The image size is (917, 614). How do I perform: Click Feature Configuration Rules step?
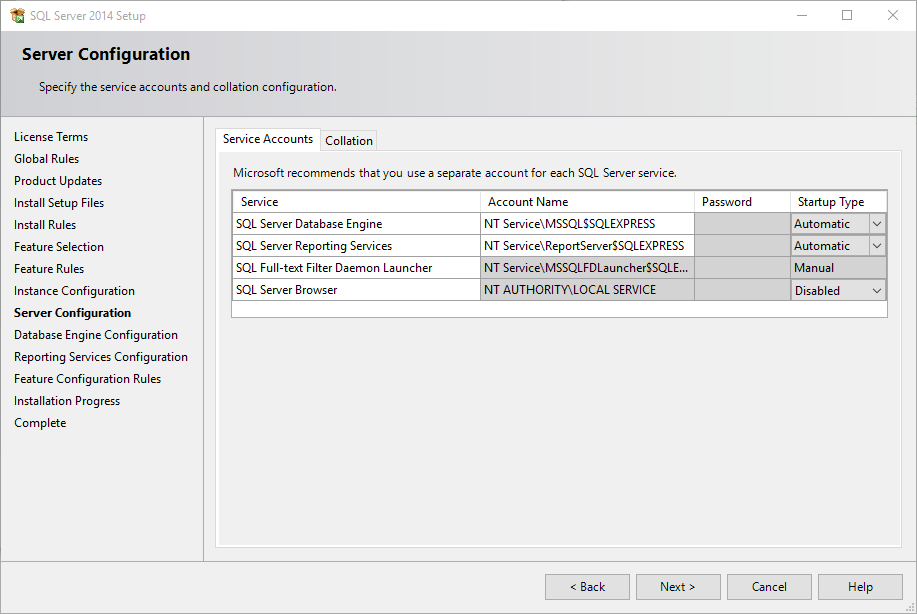(88, 379)
